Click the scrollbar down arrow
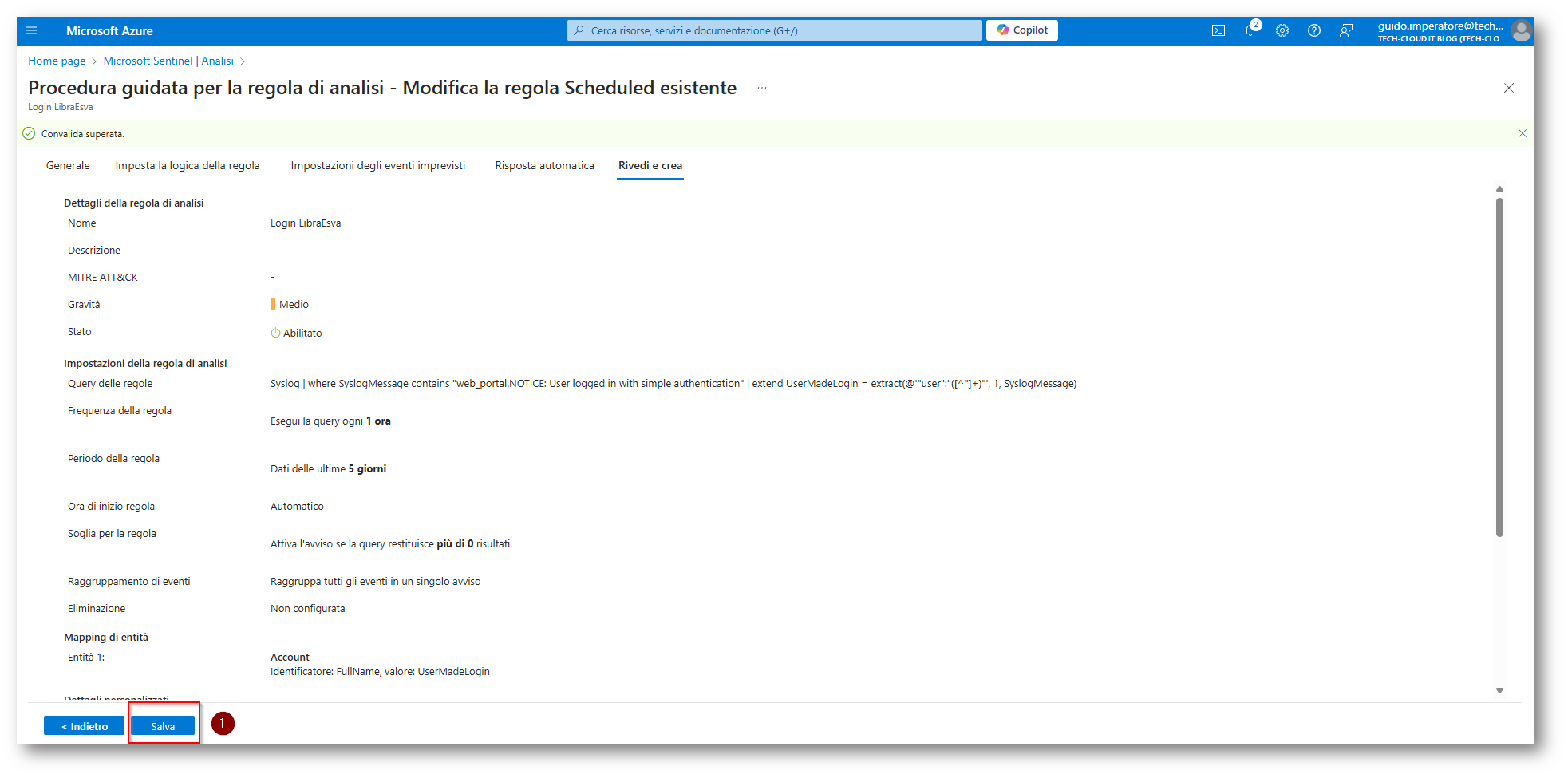Viewport: 1568px width, 778px height. pyautogui.click(x=1499, y=691)
